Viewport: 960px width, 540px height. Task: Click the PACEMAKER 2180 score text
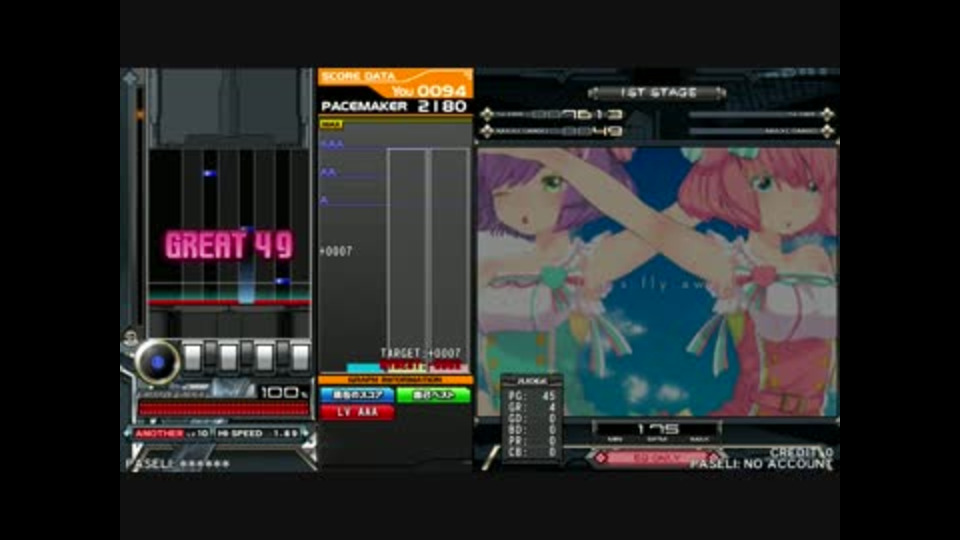pos(394,107)
